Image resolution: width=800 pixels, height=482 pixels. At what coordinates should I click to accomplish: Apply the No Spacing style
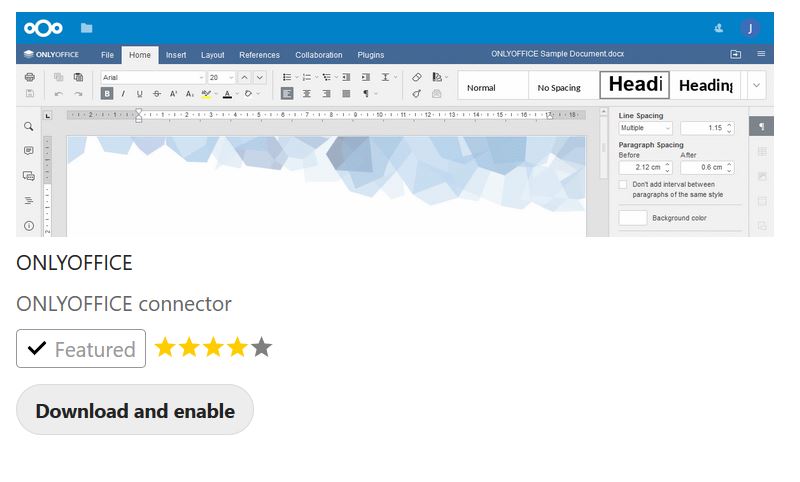point(559,87)
